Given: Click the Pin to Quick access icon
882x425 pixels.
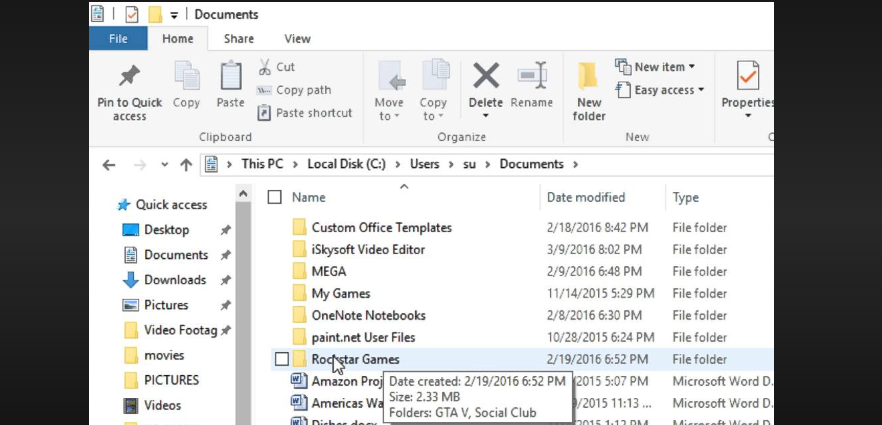Looking at the screenshot, I should 129,77.
